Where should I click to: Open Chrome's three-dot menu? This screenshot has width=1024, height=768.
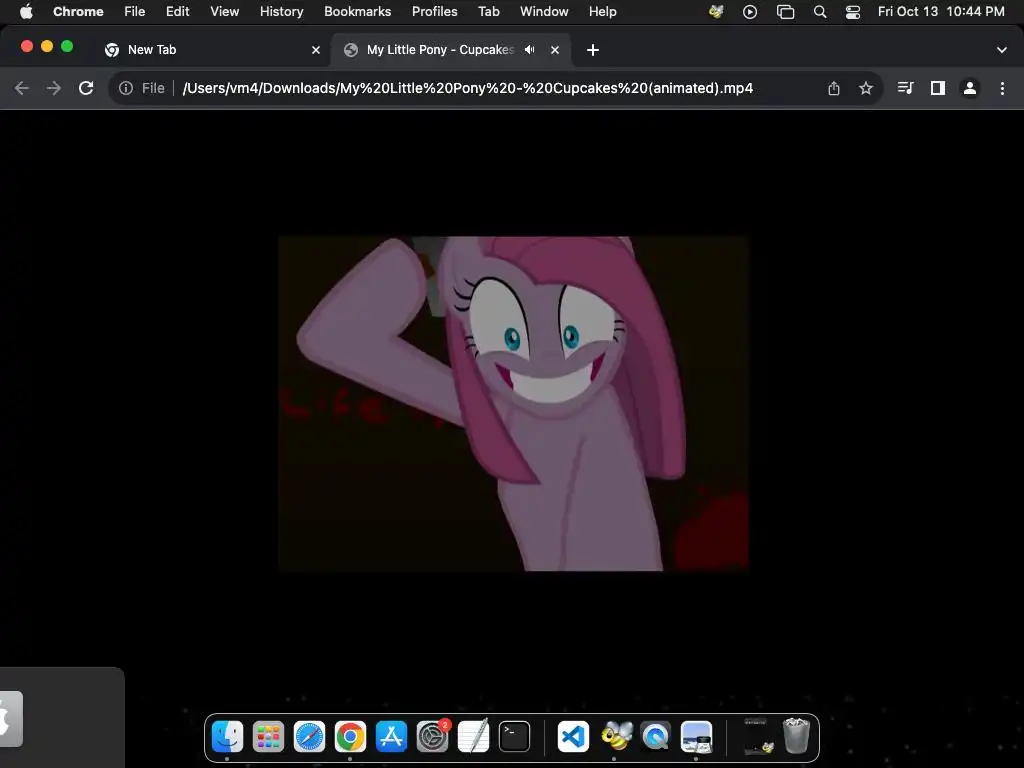pos(1002,88)
